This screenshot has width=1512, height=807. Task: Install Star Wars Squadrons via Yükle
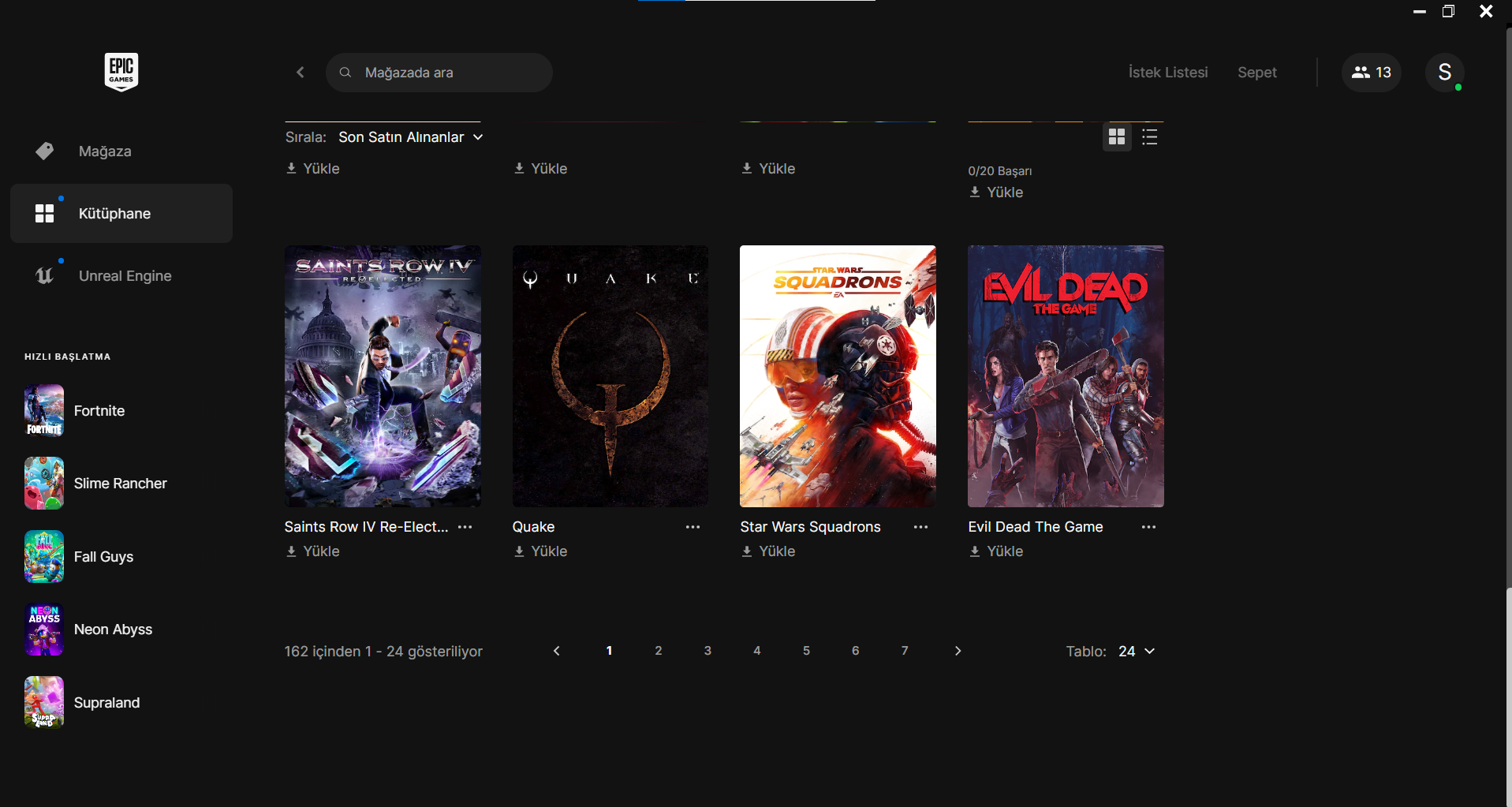769,551
